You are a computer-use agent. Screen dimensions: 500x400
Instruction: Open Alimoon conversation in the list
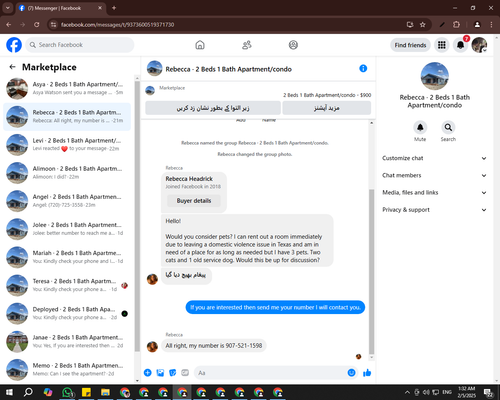coord(67,173)
